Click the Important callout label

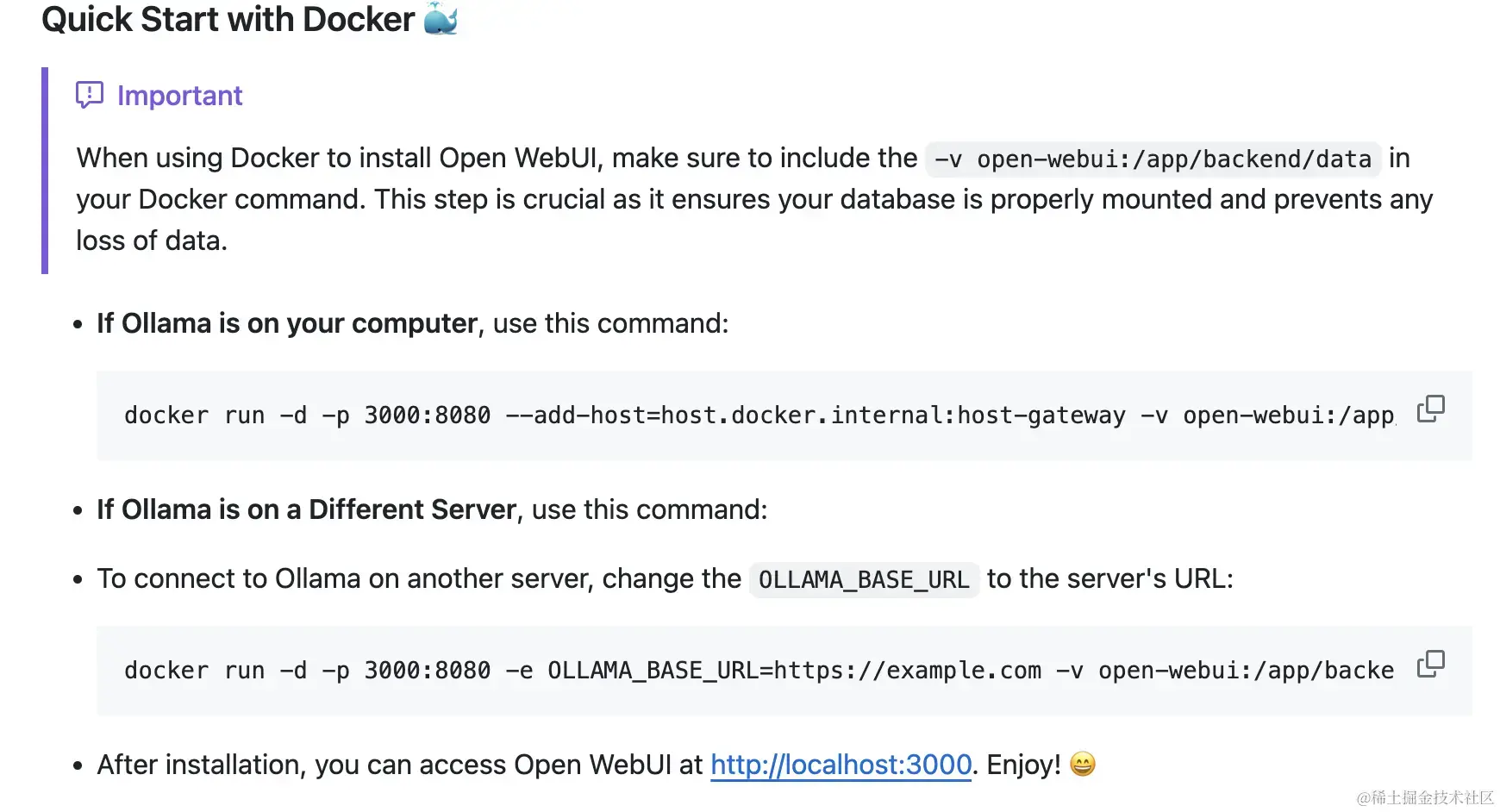tap(180, 96)
